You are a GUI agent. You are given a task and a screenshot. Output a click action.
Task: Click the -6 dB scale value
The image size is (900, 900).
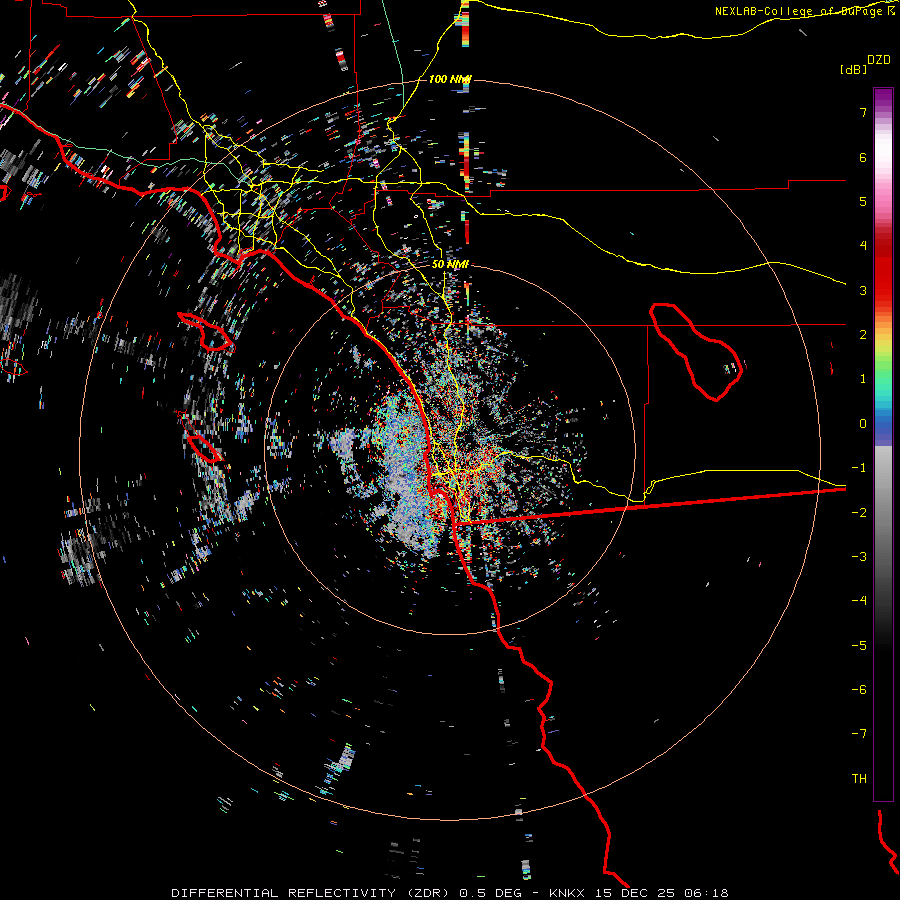[x=859, y=690]
